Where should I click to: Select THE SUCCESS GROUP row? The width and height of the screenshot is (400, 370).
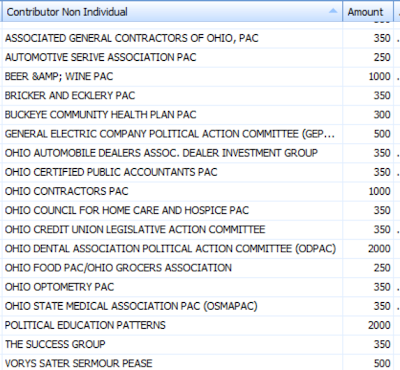click(x=200, y=345)
